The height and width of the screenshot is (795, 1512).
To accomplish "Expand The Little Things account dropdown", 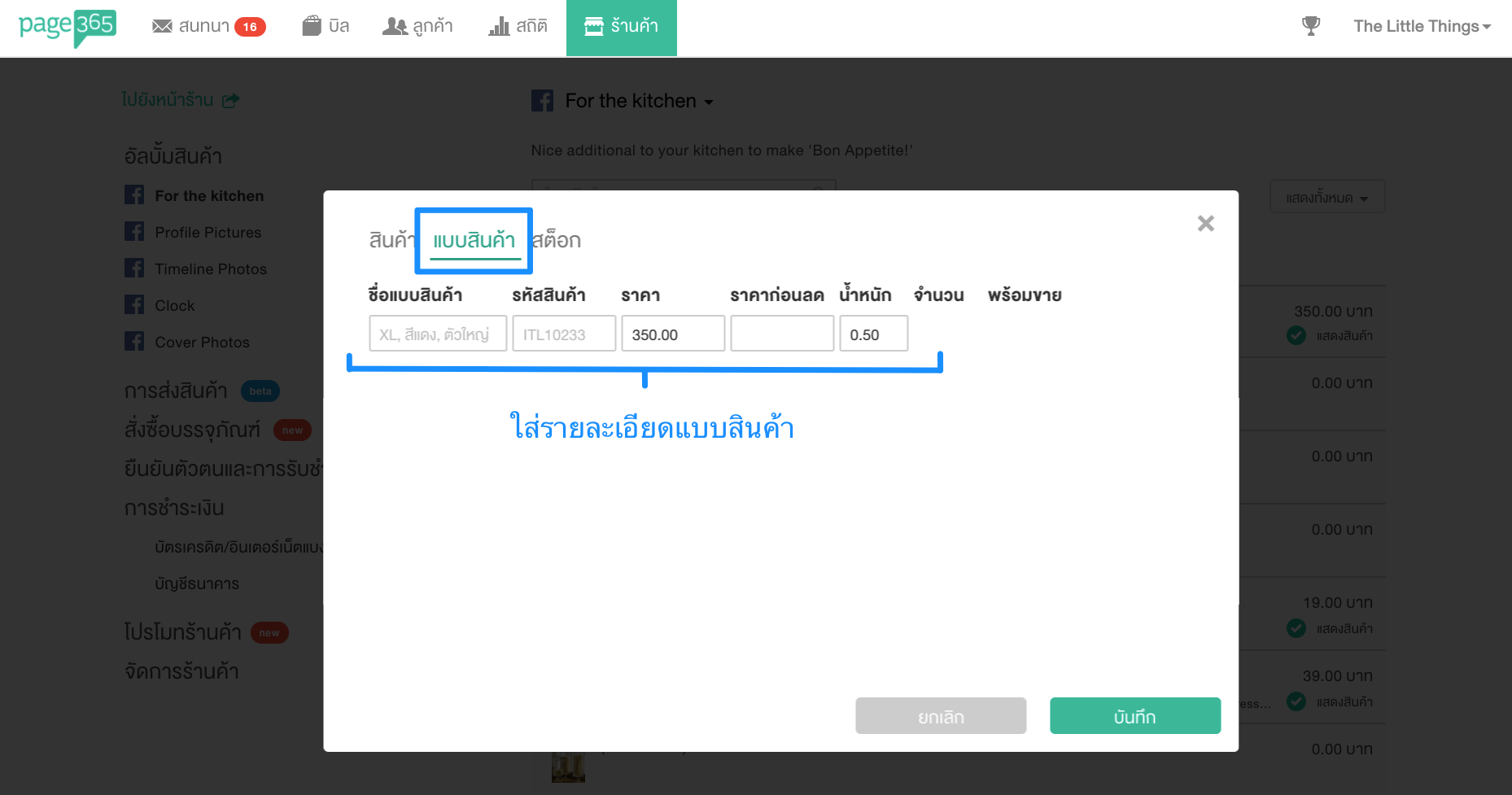I will [x=1422, y=26].
